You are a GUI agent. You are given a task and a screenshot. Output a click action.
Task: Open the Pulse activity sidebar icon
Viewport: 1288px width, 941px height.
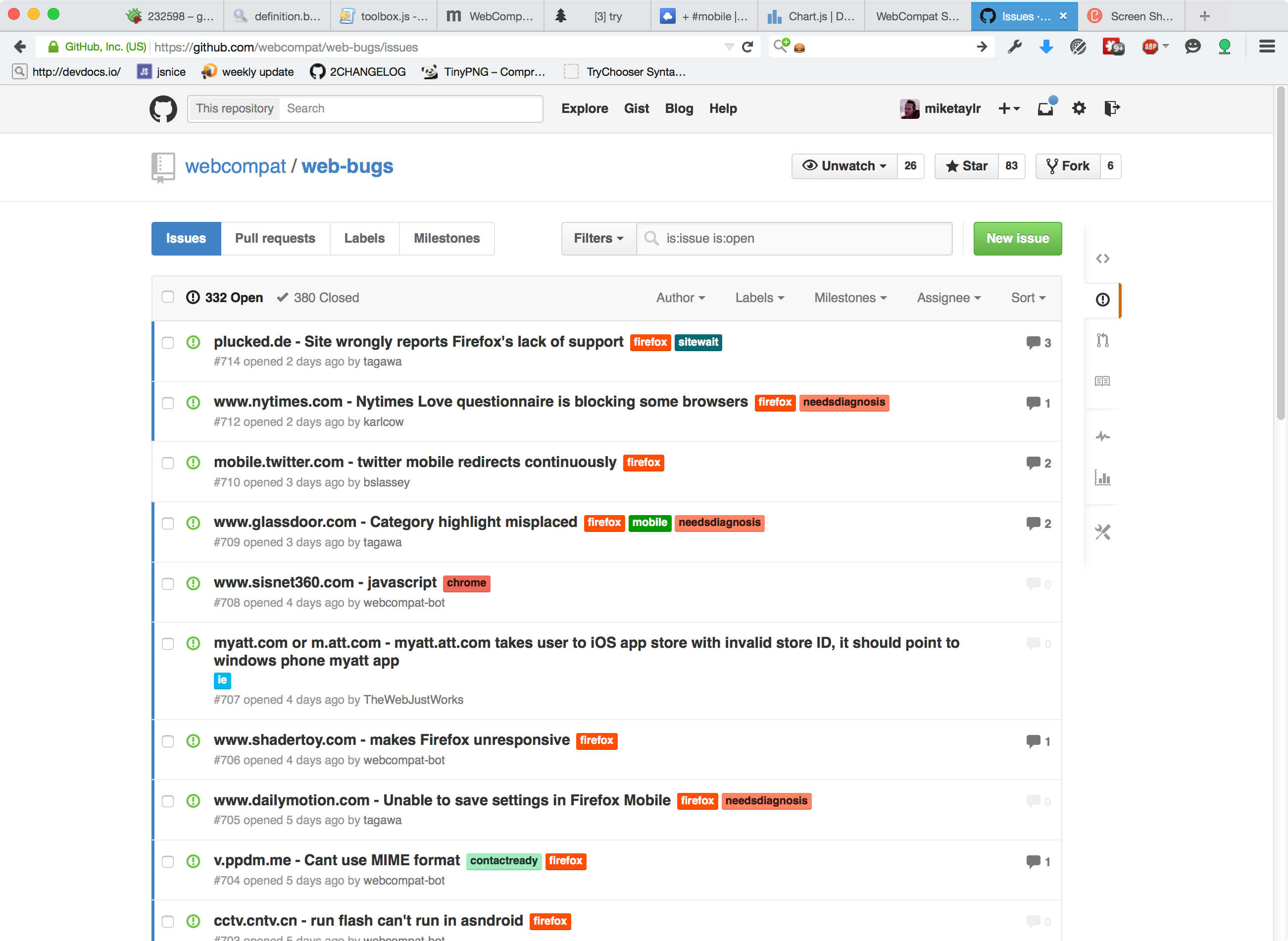point(1102,437)
